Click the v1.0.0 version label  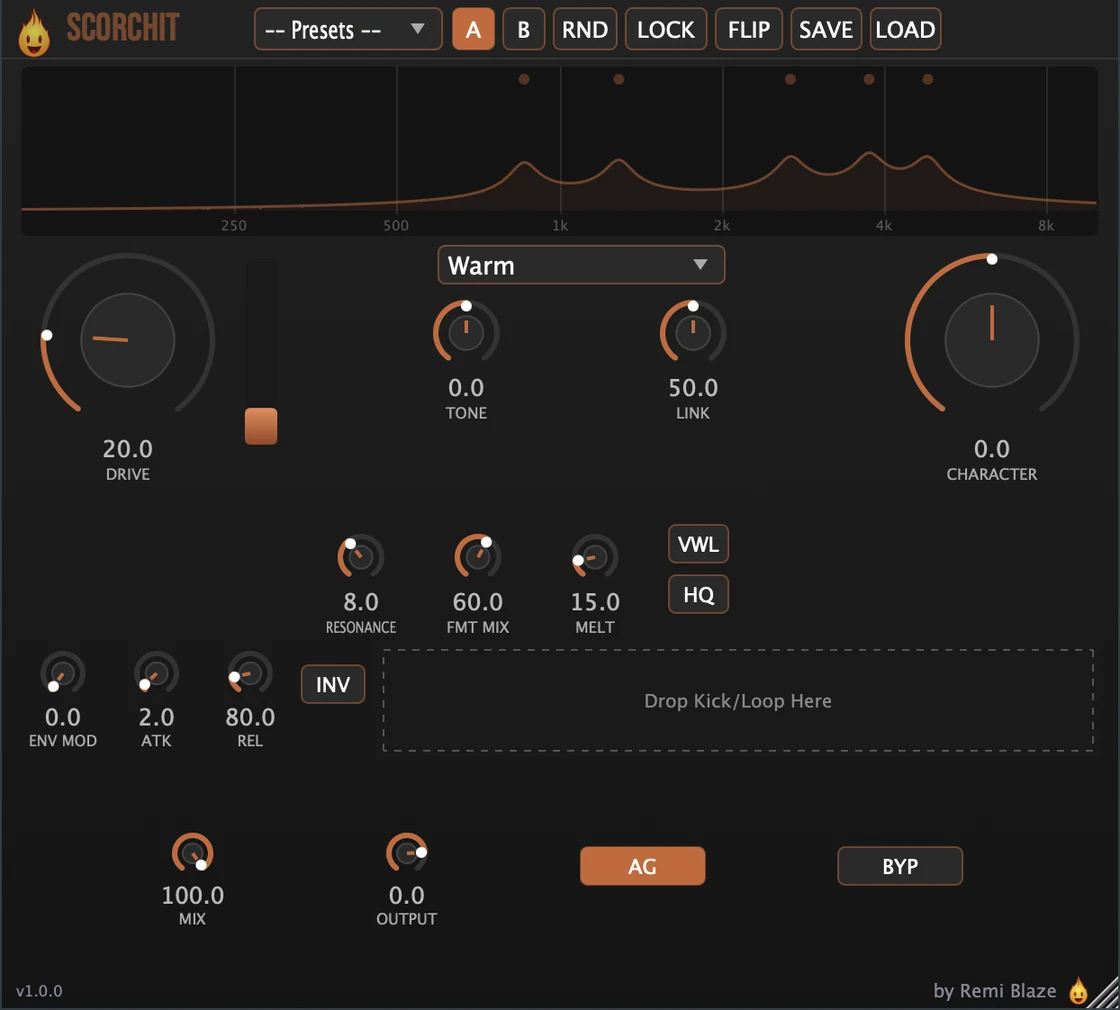click(x=39, y=991)
